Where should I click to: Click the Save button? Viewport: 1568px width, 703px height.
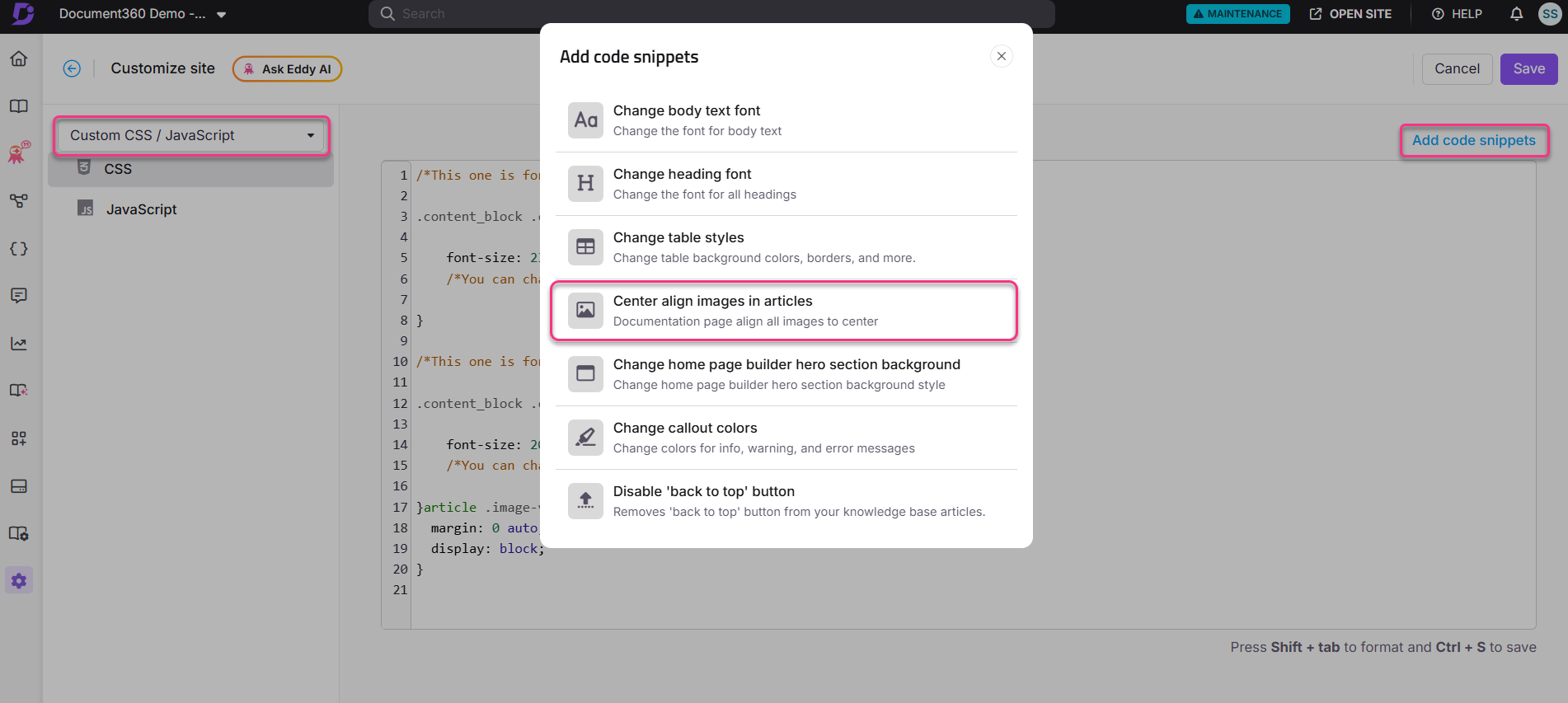[1528, 69]
